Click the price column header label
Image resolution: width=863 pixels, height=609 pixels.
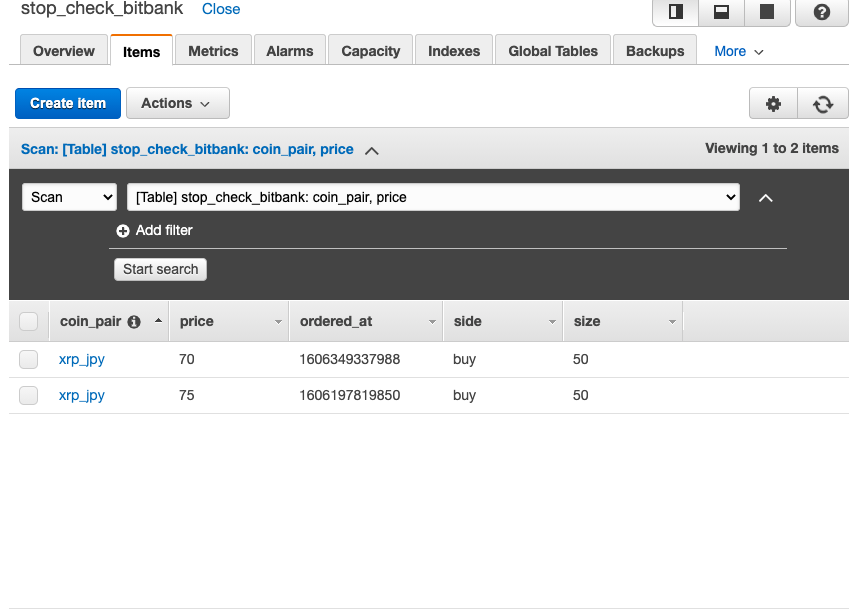click(x=196, y=321)
